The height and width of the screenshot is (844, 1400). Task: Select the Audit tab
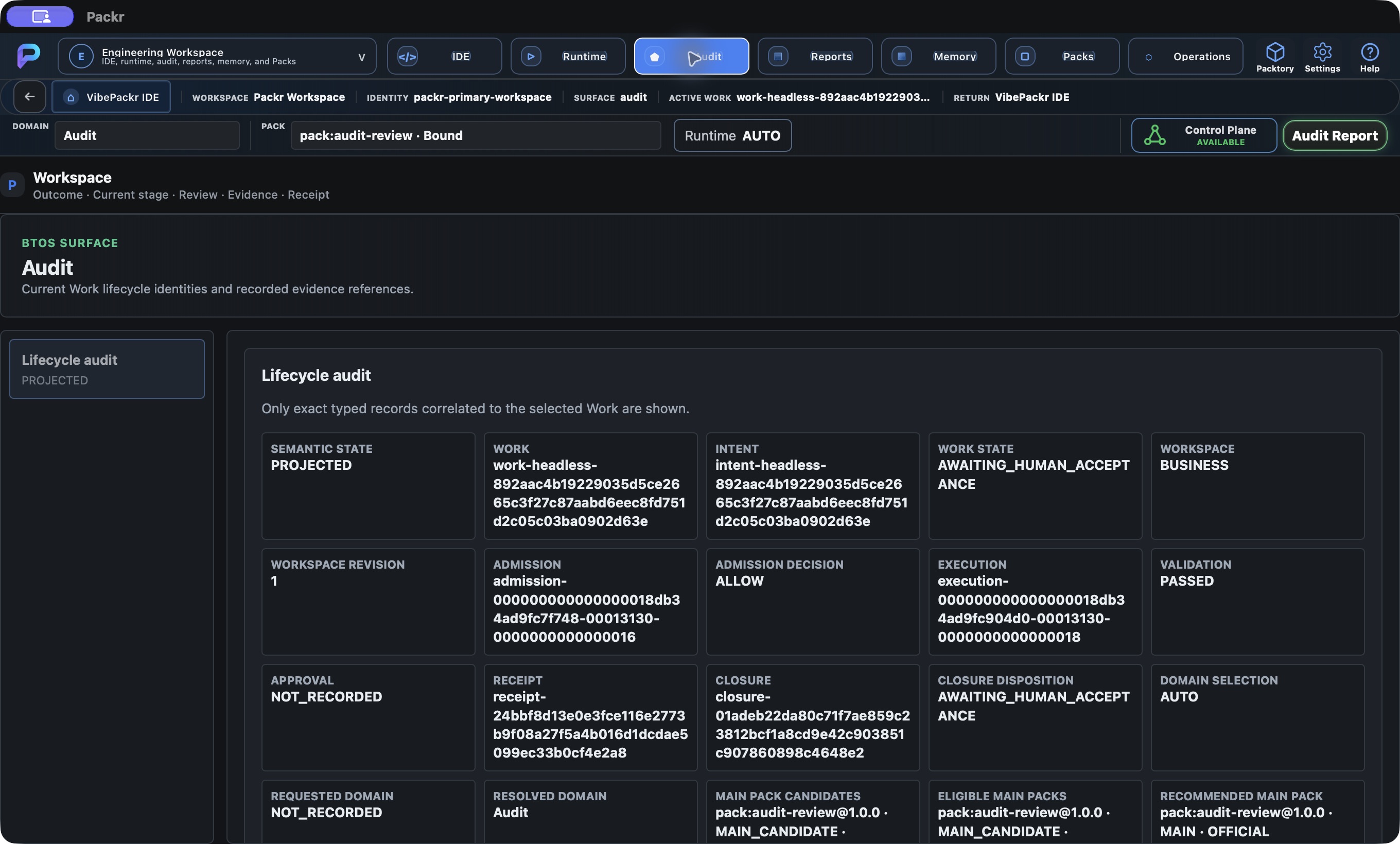(691, 56)
